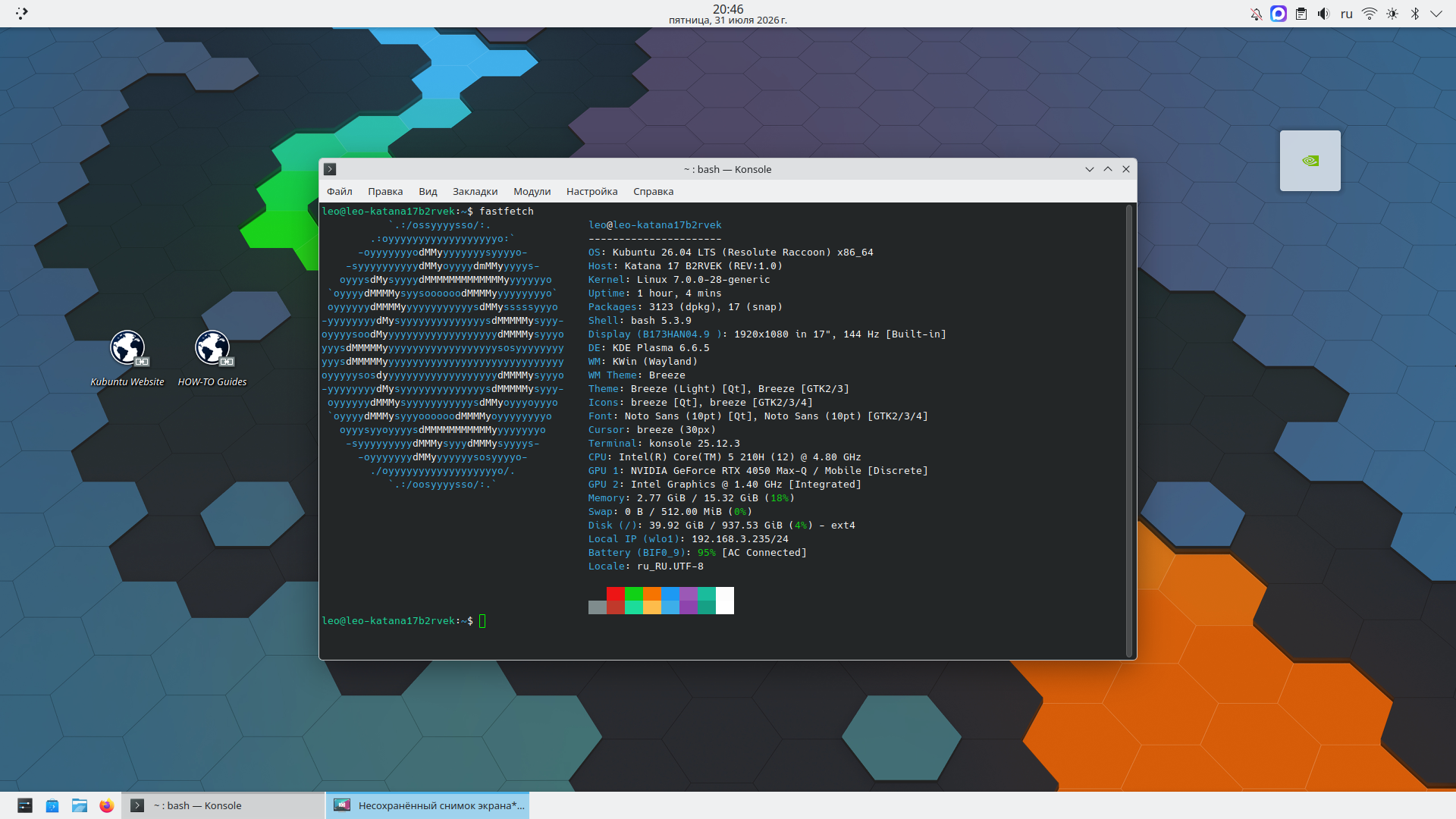Click the 'GPU 2: Intel Graphics' line
Viewport: 1456px width, 819px height.
tap(725, 485)
